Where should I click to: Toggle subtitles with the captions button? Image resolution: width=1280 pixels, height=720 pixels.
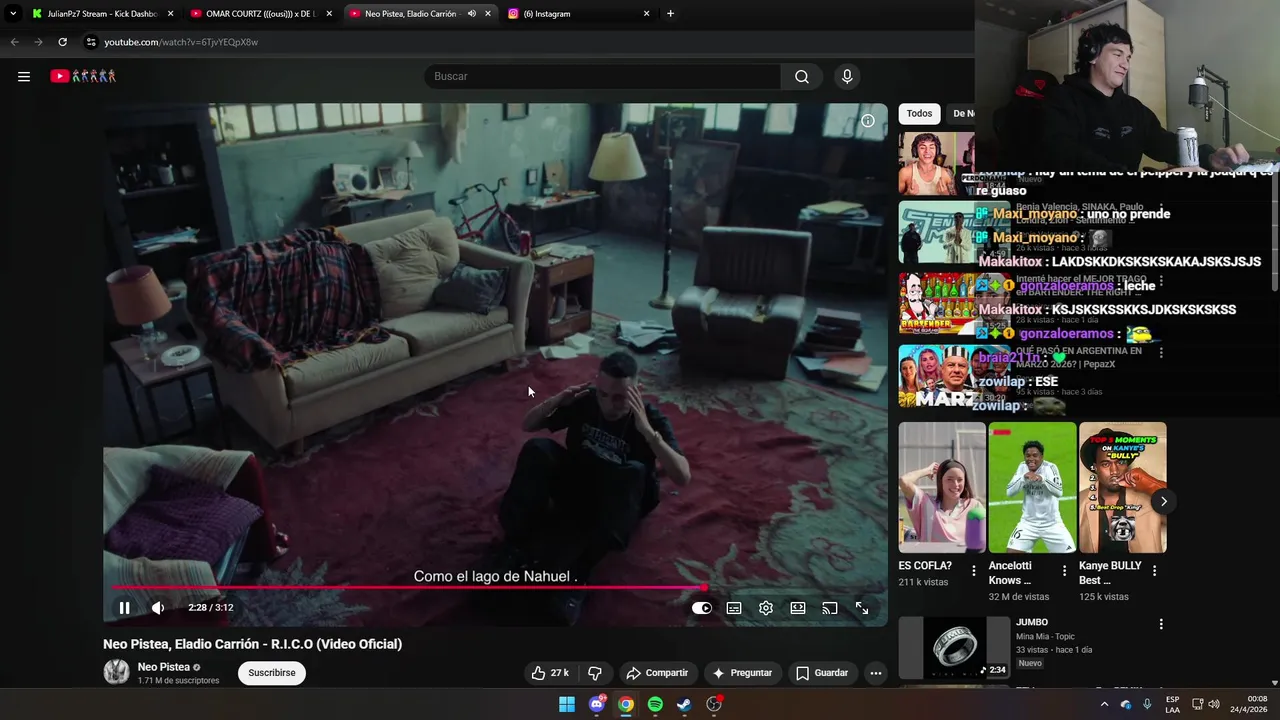734,608
